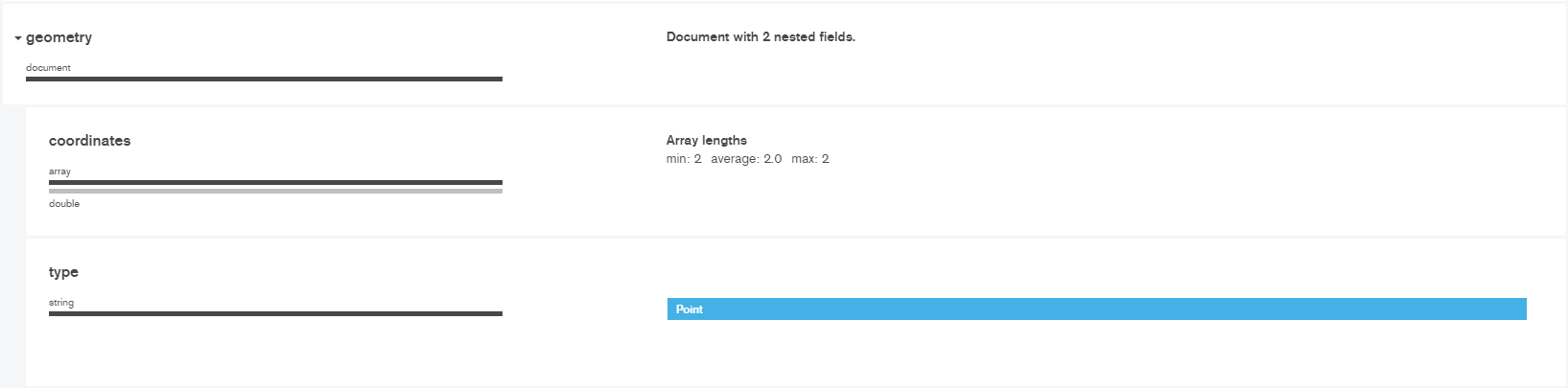Select the double type label under coordinates

tap(64, 204)
